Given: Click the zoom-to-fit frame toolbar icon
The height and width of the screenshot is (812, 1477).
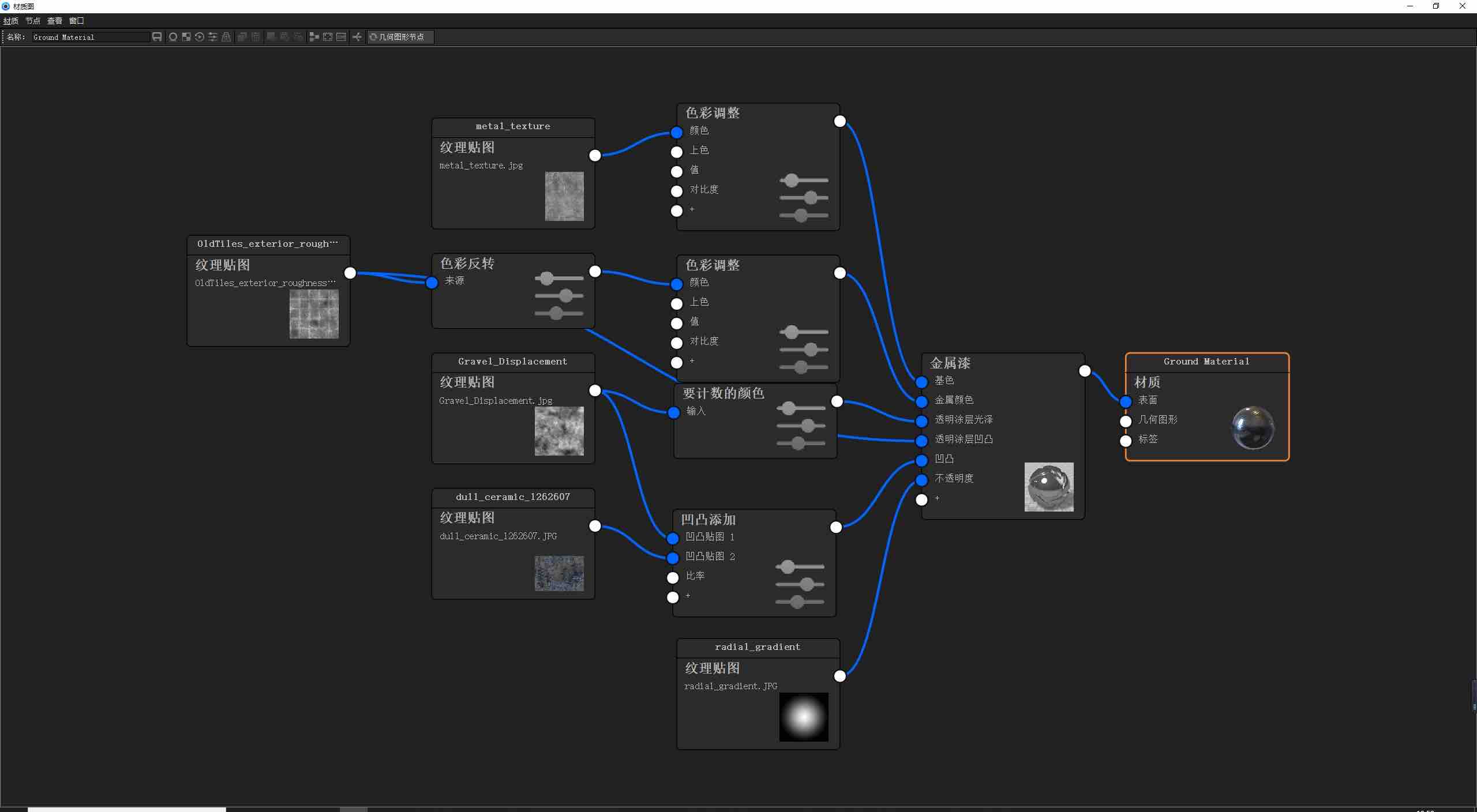Looking at the screenshot, I should 328,37.
